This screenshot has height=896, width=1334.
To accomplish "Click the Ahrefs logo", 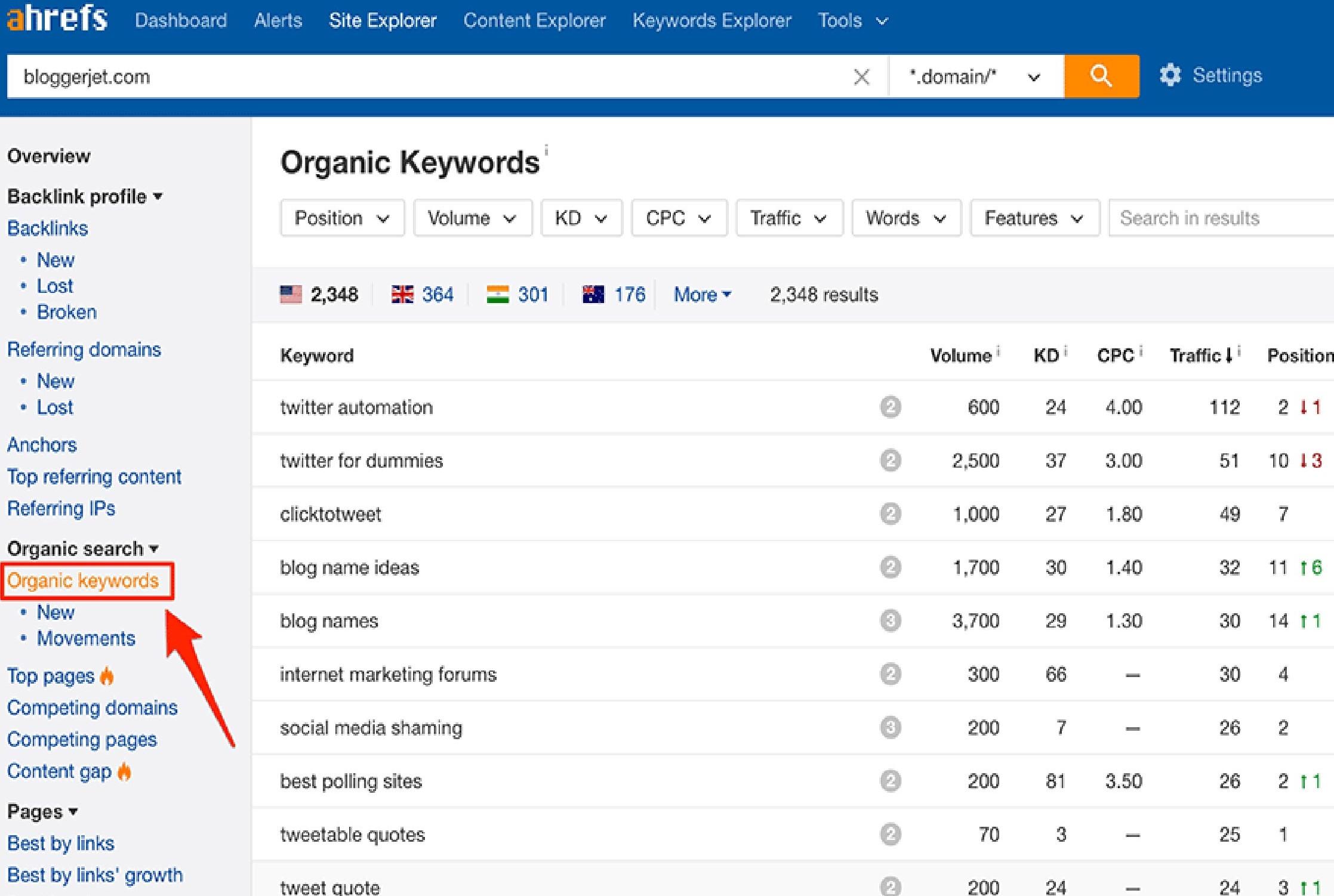I will (x=57, y=19).
